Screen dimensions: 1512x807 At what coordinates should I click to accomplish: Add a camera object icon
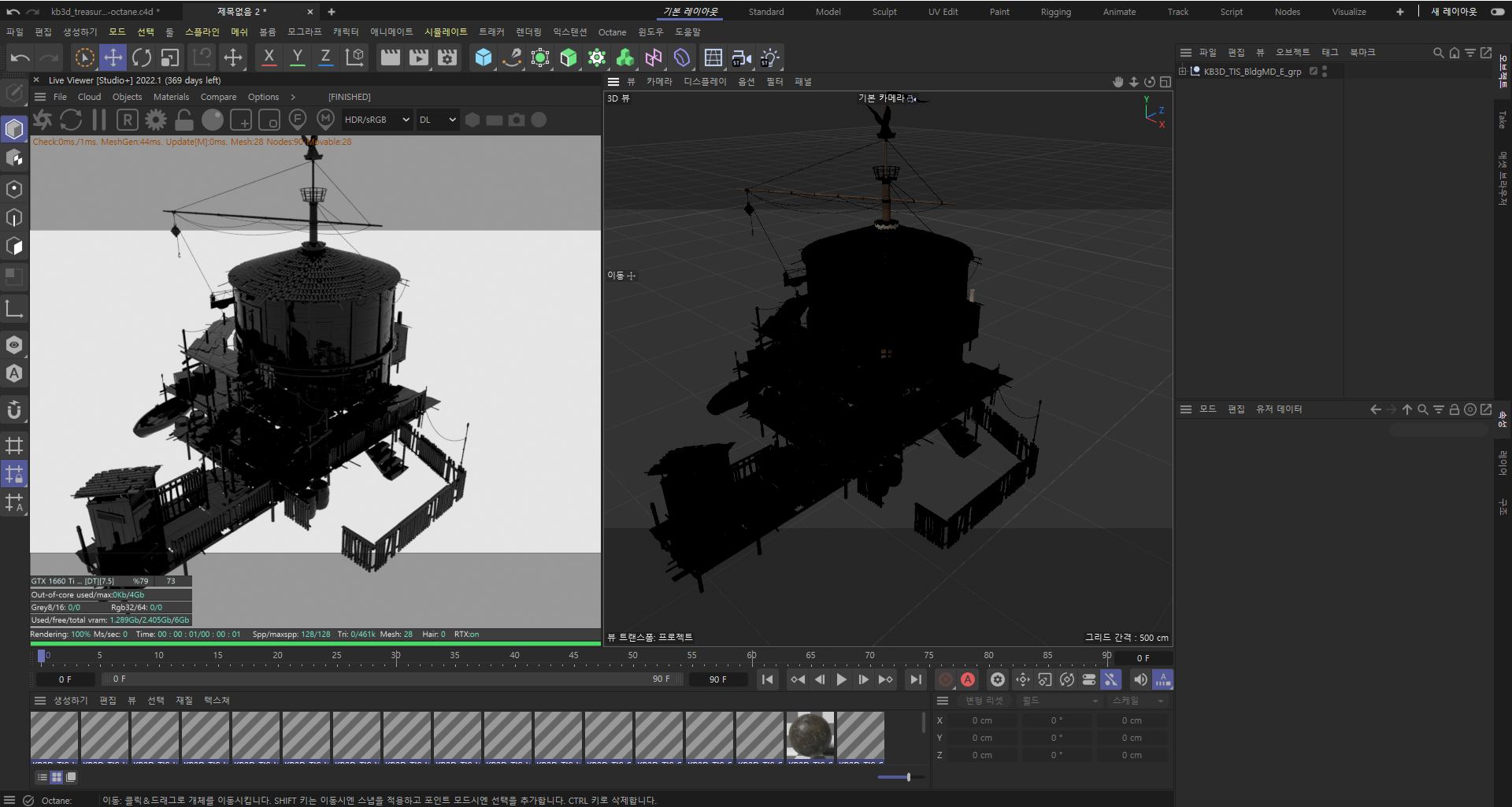(741, 57)
